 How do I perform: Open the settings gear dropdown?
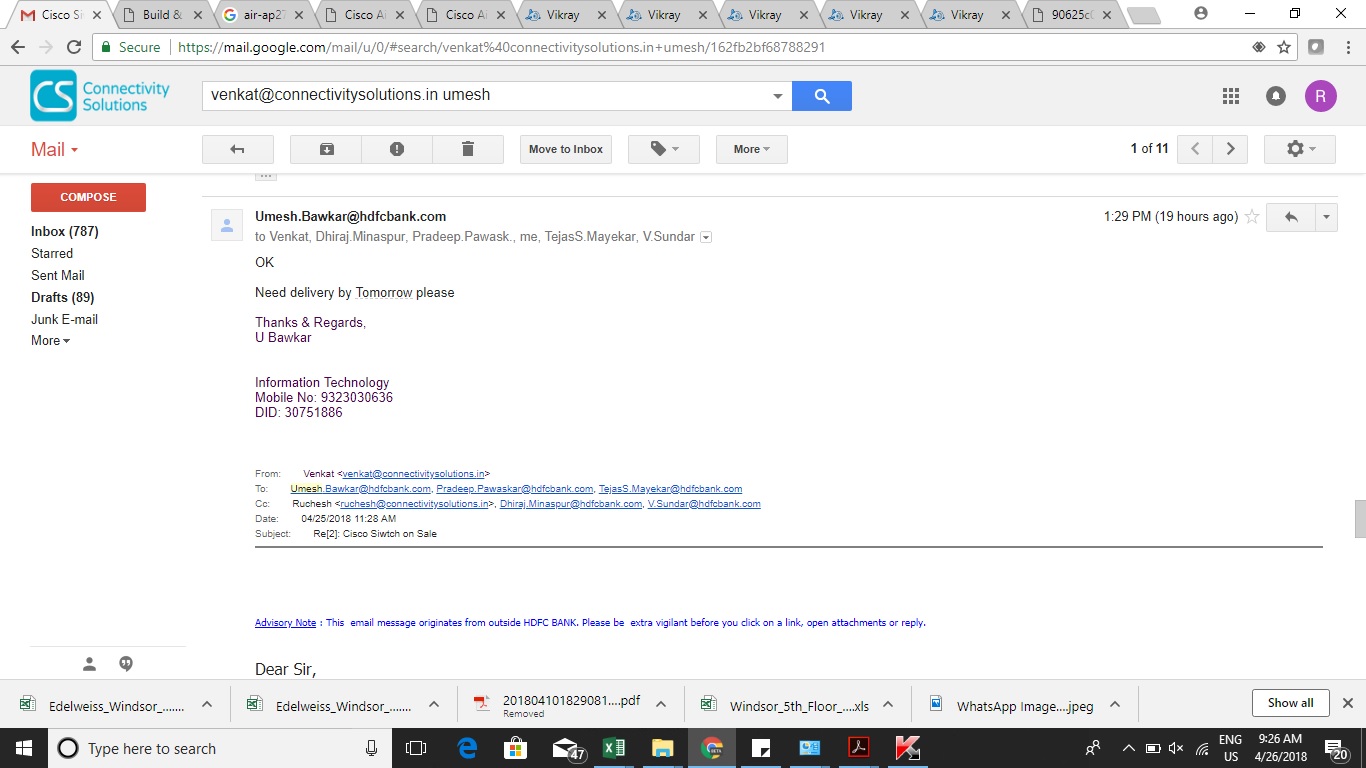(x=1300, y=149)
